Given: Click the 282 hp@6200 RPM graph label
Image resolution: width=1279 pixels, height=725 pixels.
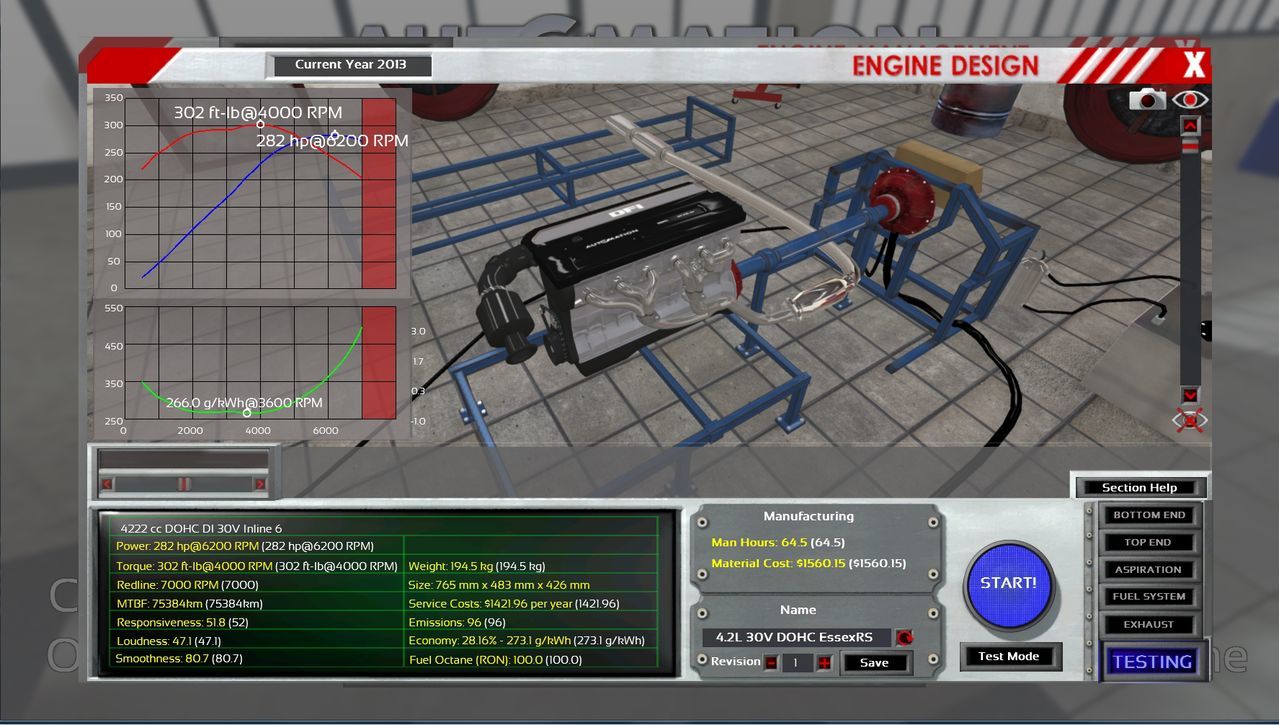Looking at the screenshot, I should 332,141.
